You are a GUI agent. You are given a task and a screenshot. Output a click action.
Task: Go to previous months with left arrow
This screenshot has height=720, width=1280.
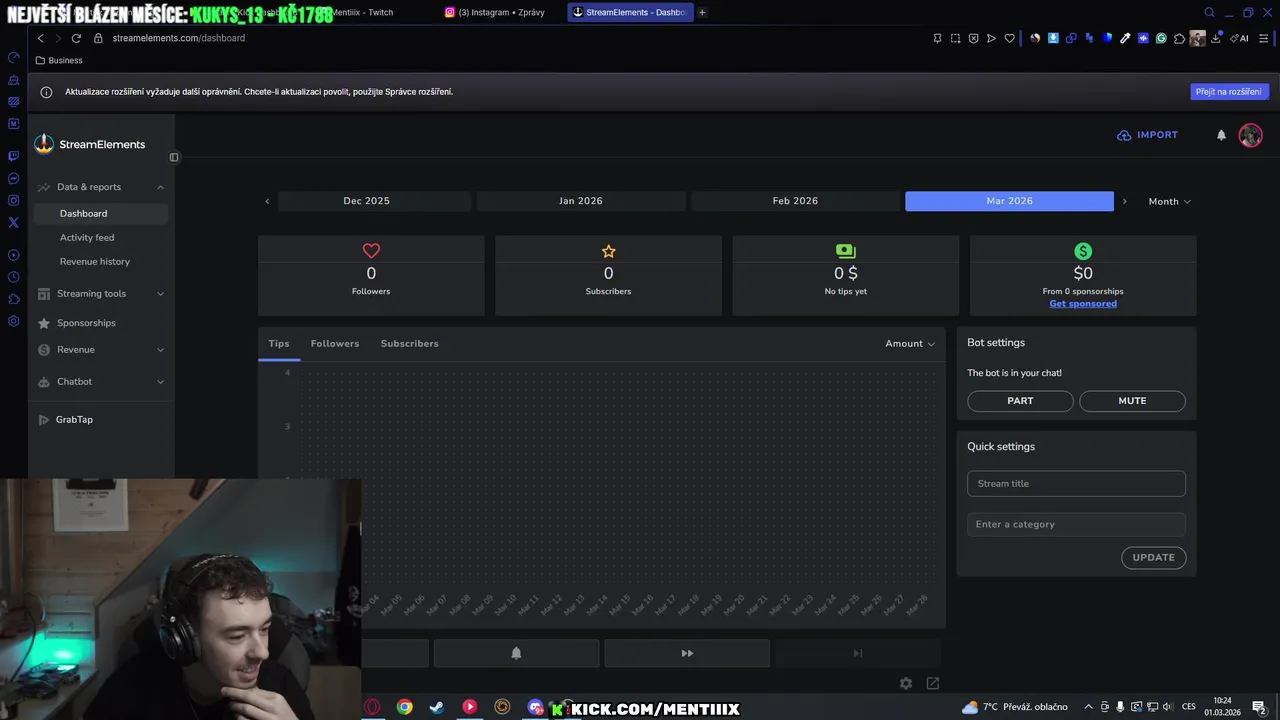[267, 201]
